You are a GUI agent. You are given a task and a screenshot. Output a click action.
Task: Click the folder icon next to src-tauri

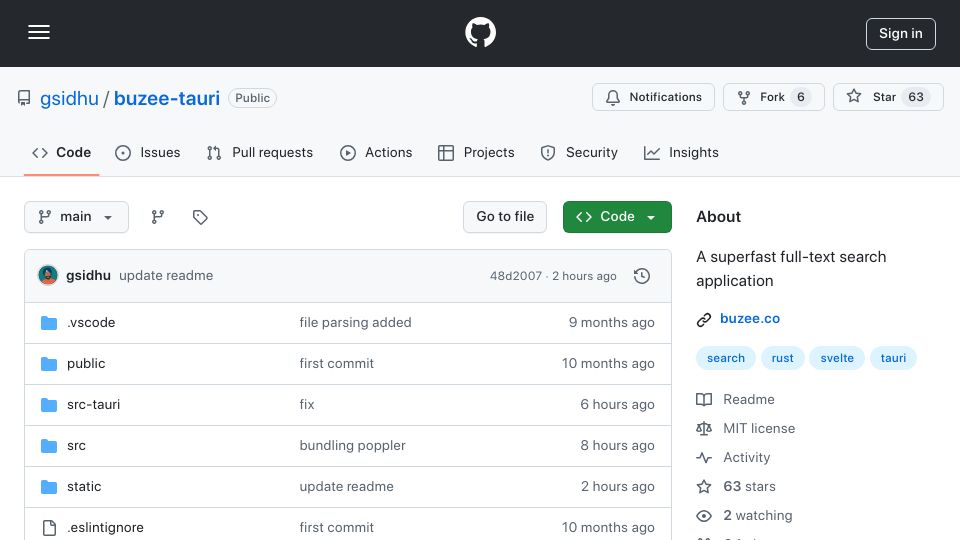(x=49, y=405)
